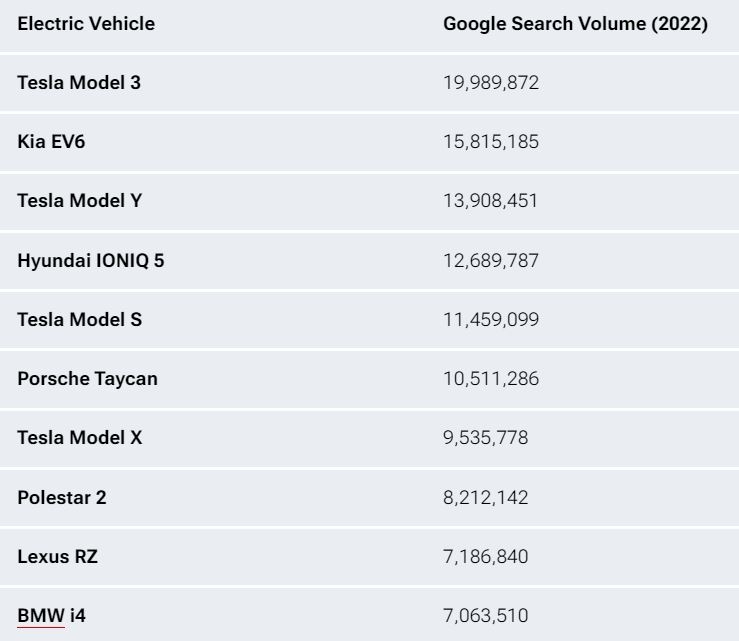Image resolution: width=739 pixels, height=641 pixels.
Task: Select the 12,689,787 value
Action: [x=491, y=261]
